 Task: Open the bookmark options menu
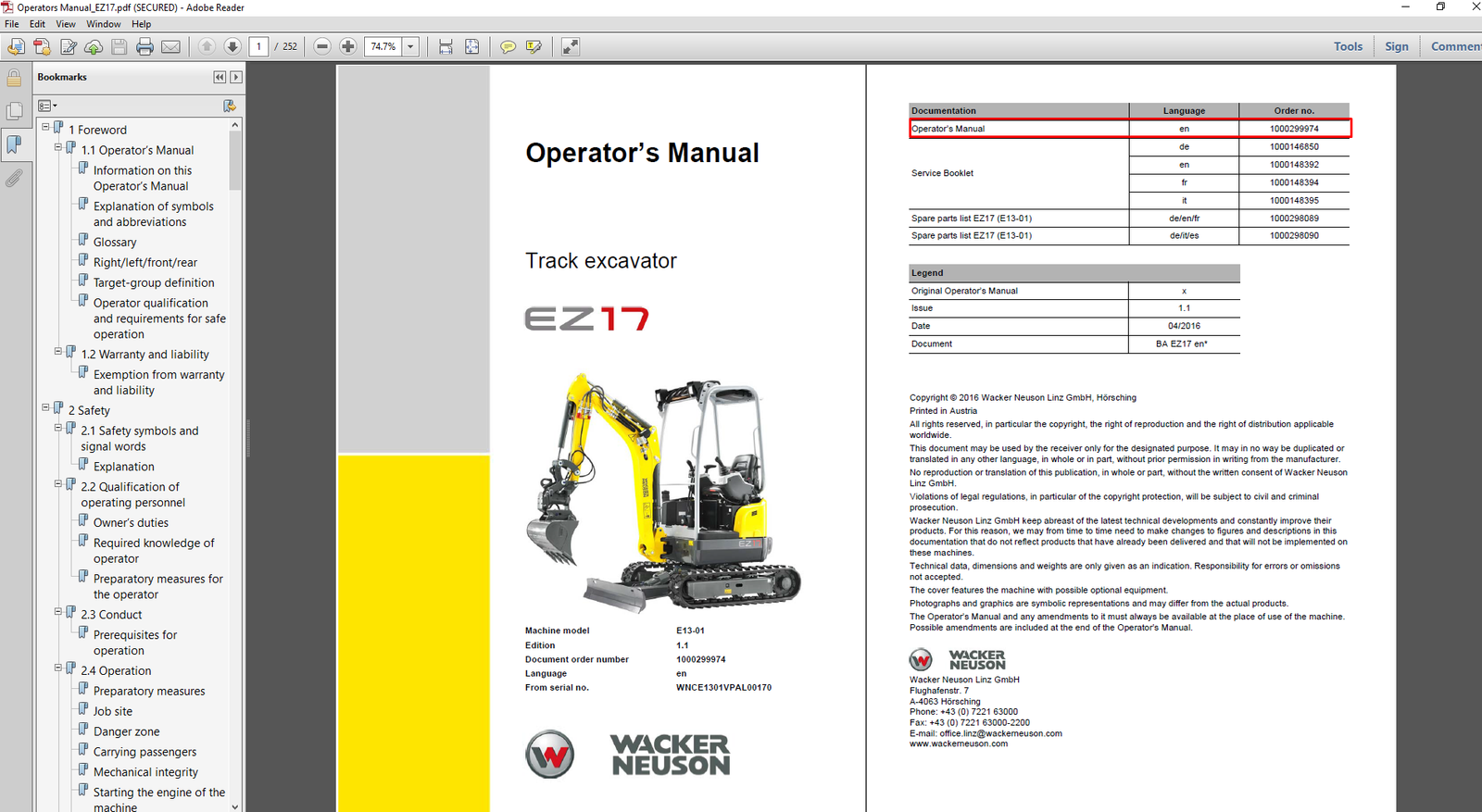pyautogui.click(x=47, y=106)
